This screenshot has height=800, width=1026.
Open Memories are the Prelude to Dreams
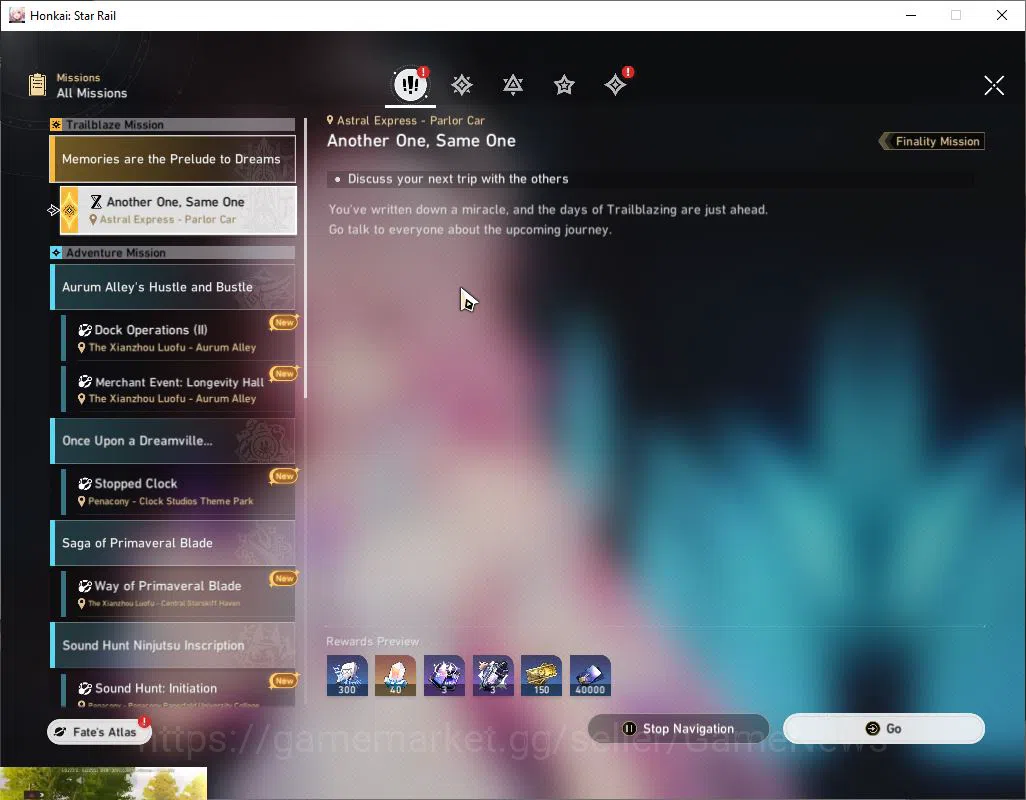tap(173, 159)
